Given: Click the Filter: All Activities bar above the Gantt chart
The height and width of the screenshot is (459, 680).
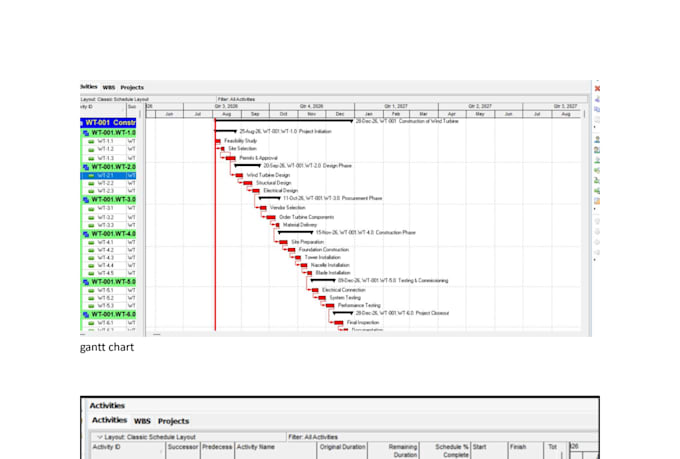Looking at the screenshot, I should (x=401, y=99).
